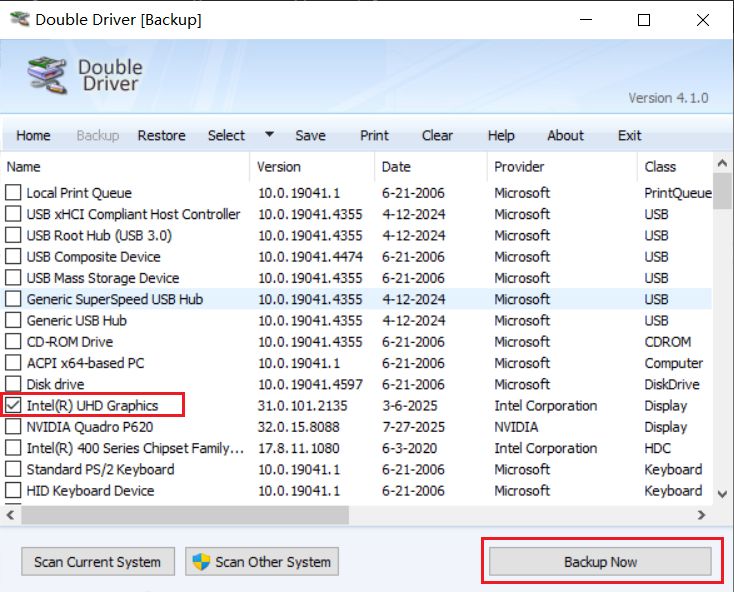Click the Scan Current System button
This screenshot has height=592, width=734.
point(97,562)
